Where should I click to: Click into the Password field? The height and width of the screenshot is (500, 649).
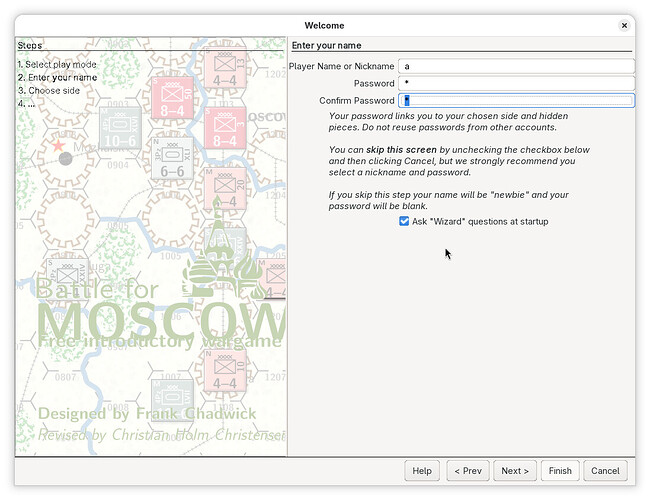pyautogui.click(x=516, y=83)
